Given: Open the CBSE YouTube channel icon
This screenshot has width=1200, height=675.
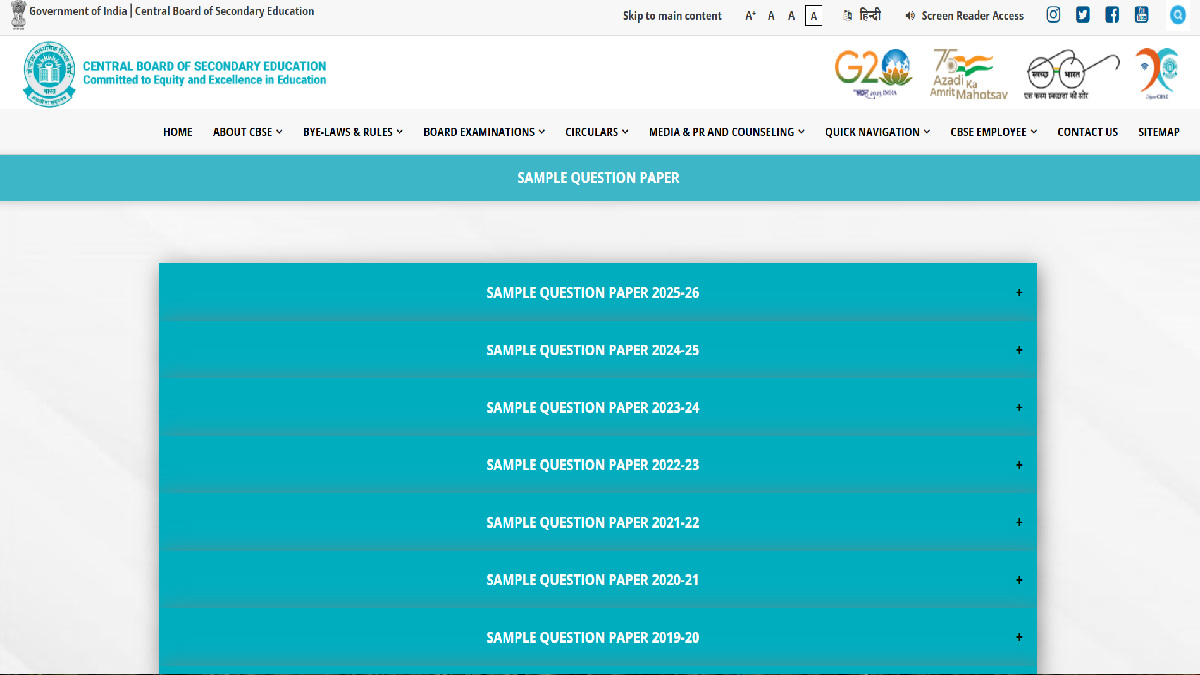Looking at the screenshot, I should coord(1141,15).
